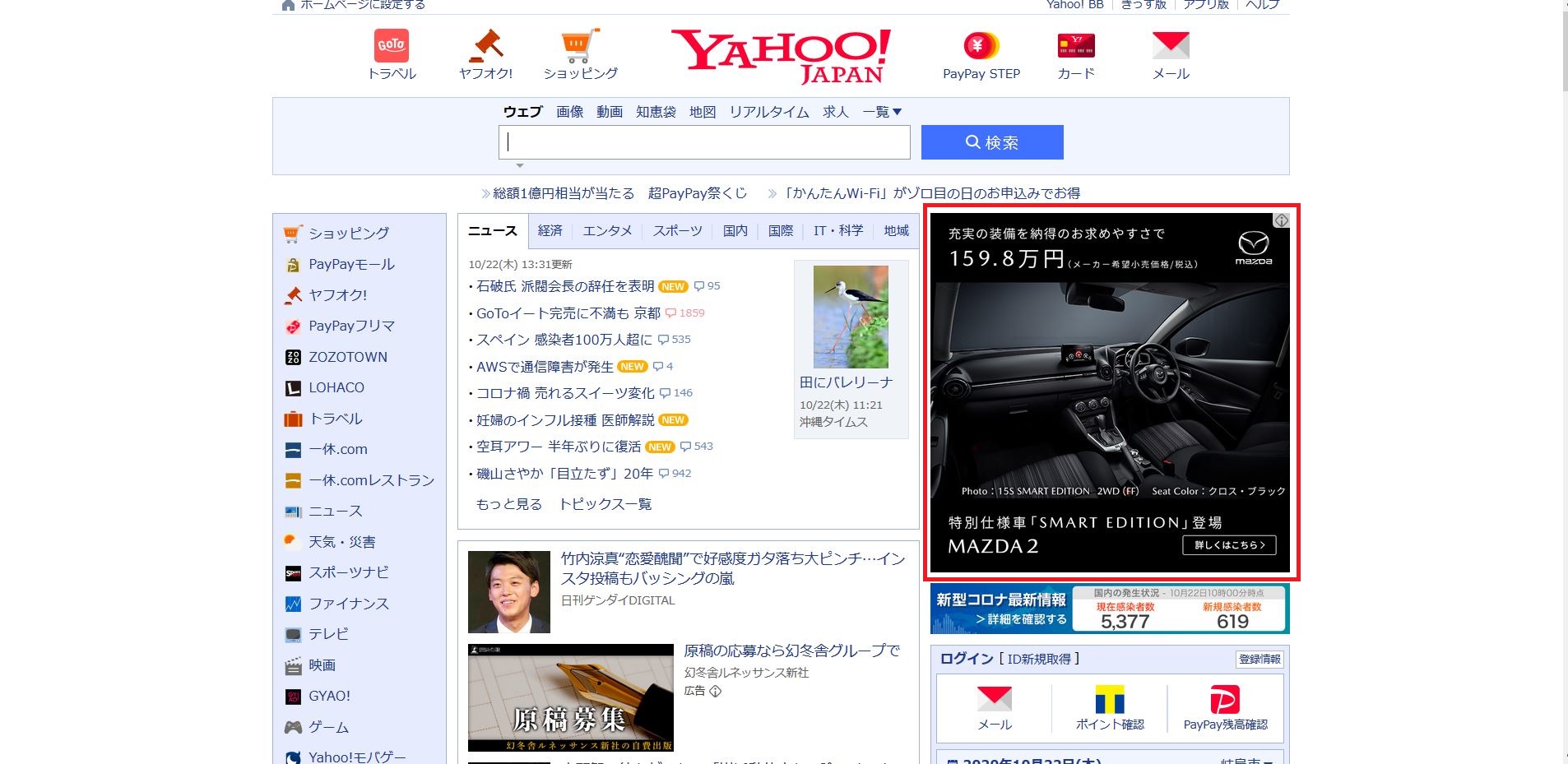Switch to the エンタメ news tab
This screenshot has width=1568, height=764.
pyautogui.click(x=607, y=231)
